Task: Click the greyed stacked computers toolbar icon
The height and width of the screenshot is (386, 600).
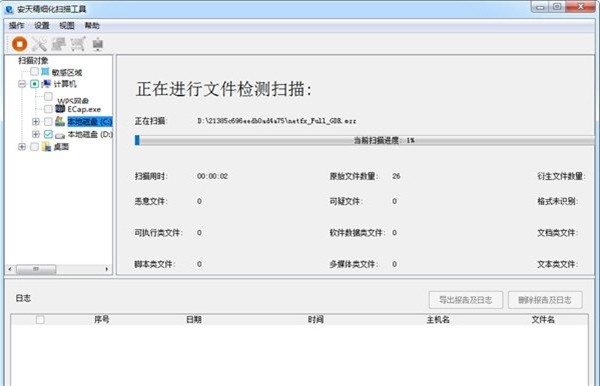Action: coord(59,44)
